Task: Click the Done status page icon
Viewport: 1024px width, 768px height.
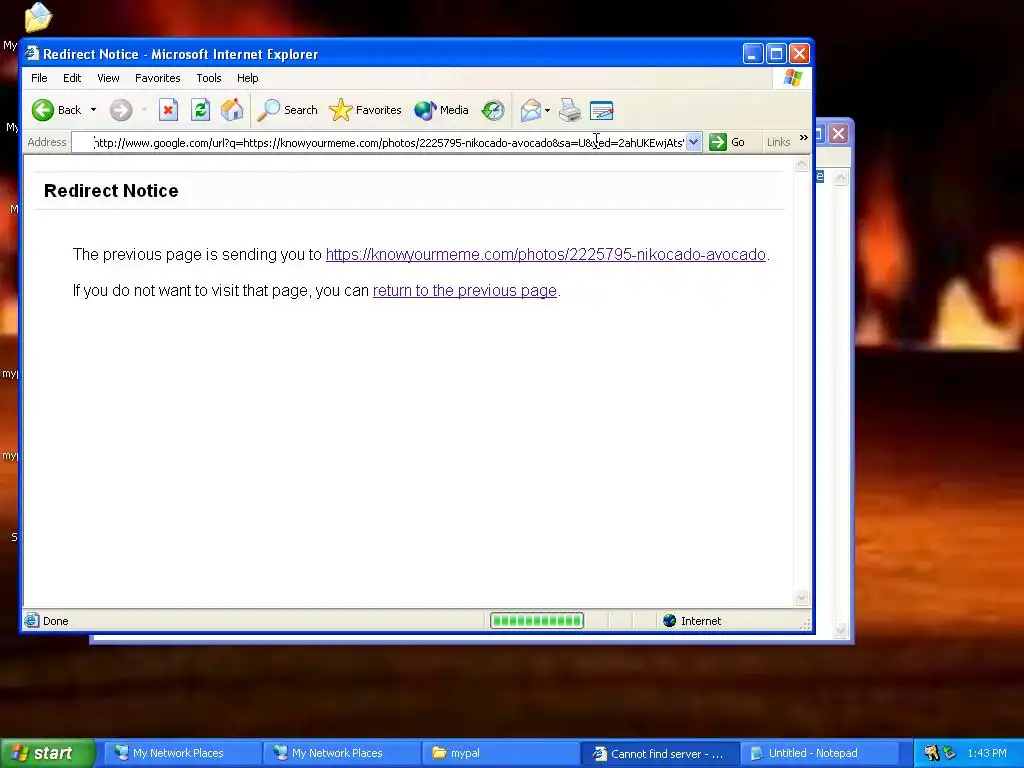Action: (31, 620)
